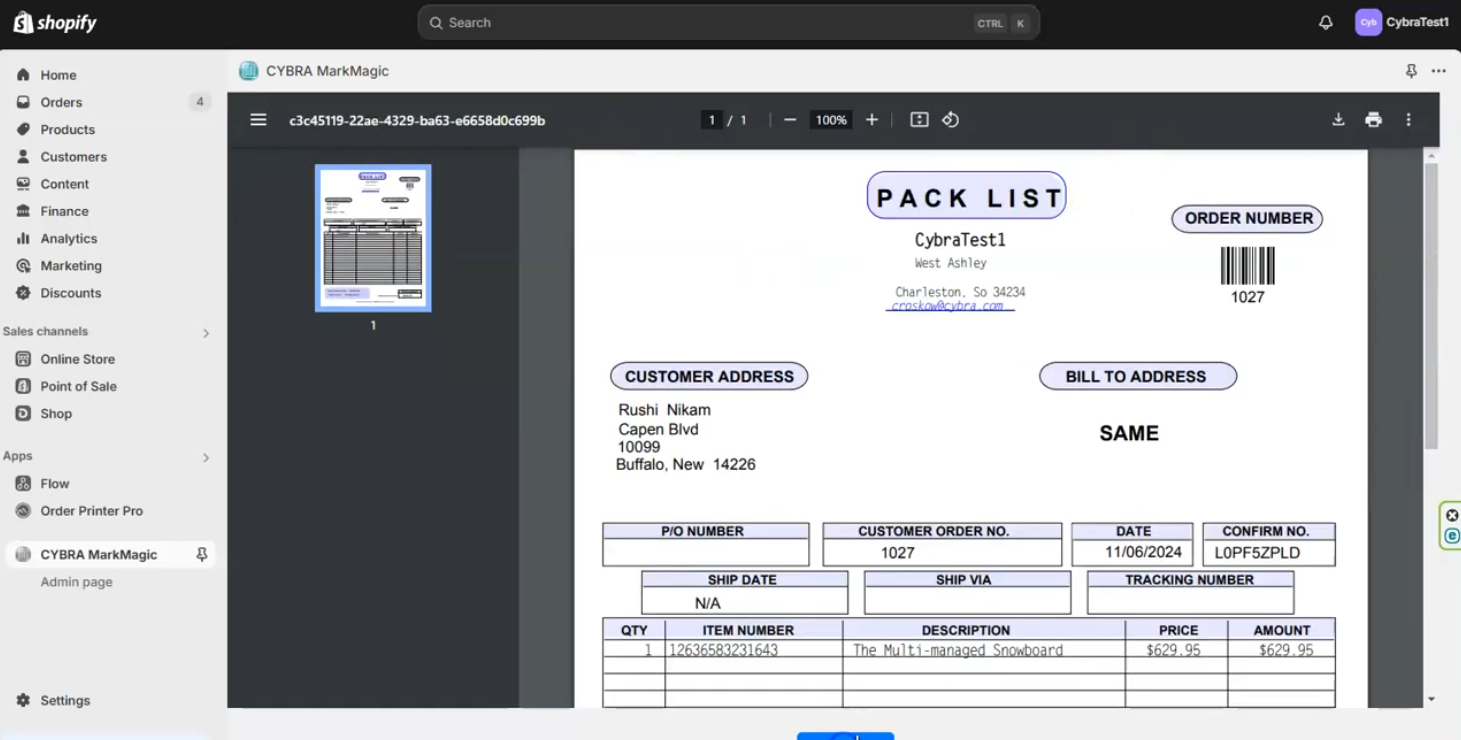
Task: Click the PDF scroll down arrow
Action: [1431, 699]
